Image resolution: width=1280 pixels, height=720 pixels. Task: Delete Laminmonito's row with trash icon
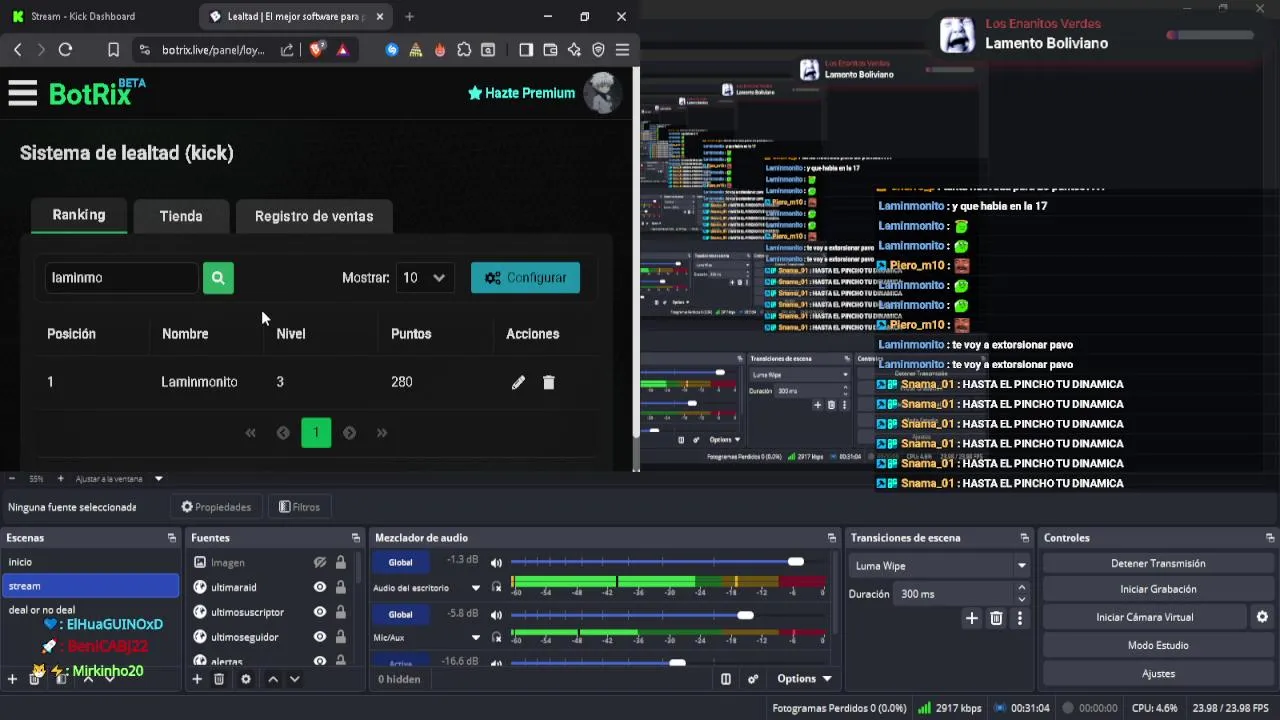tap(548, 382)
